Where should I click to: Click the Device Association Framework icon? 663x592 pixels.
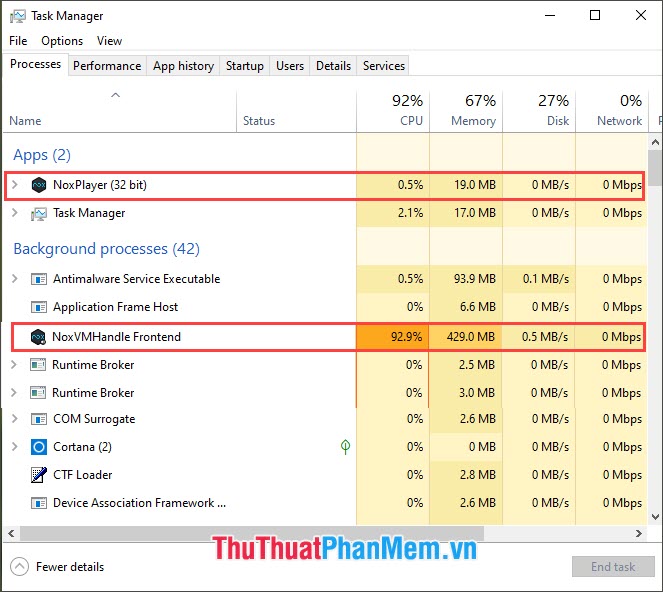39,503
